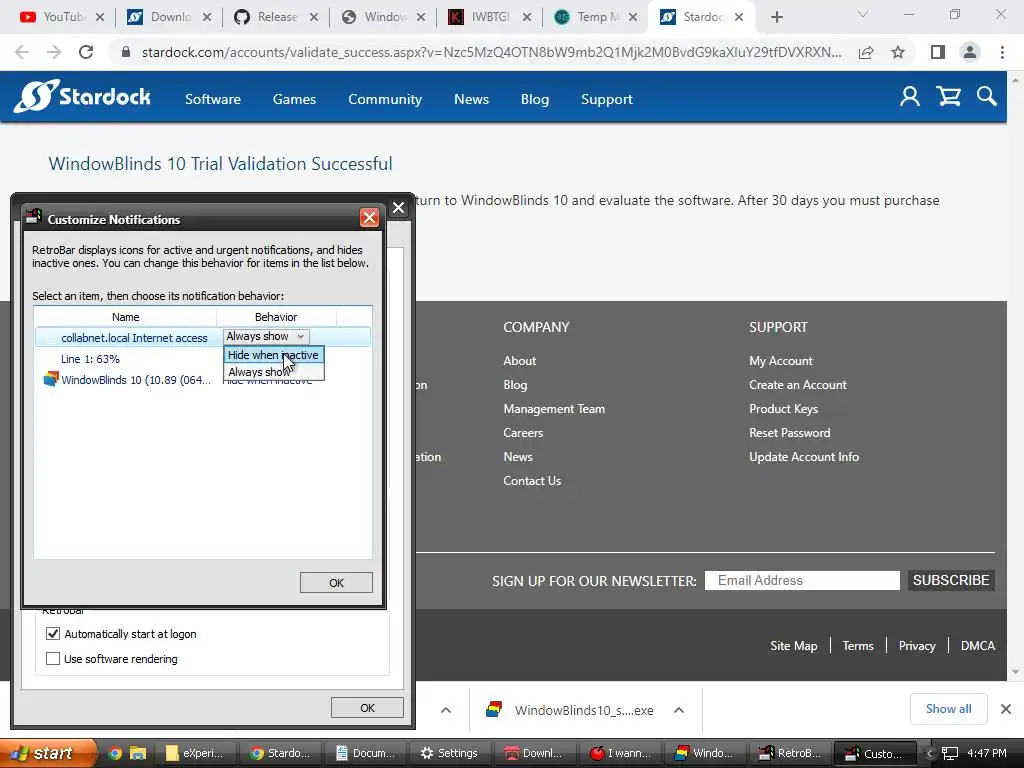Click OK in Customize Notifications dialog

click(336, 583)
